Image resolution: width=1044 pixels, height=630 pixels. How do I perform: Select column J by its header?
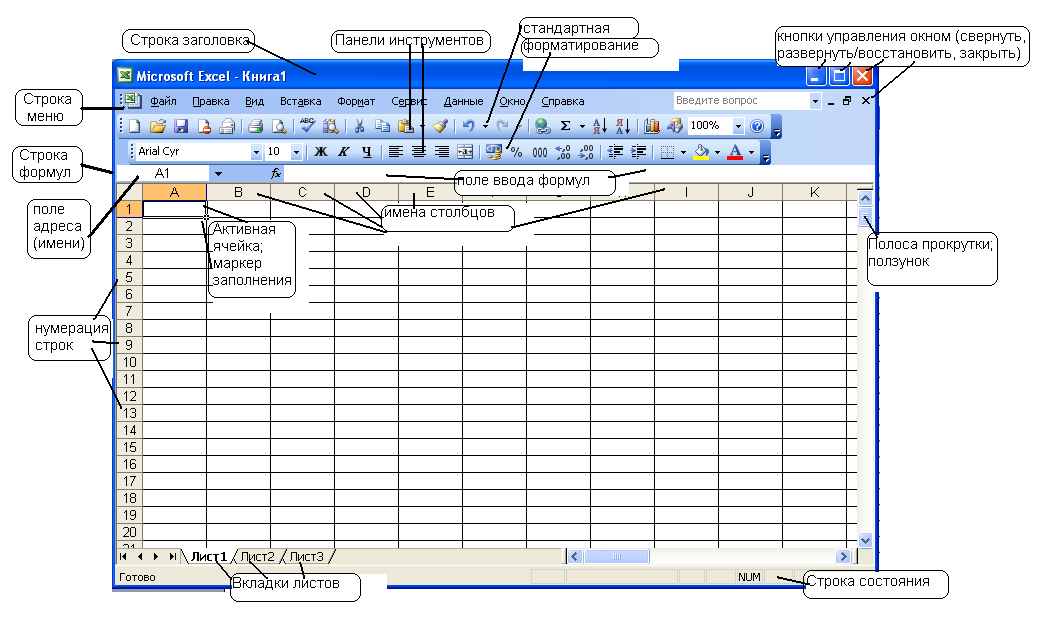coord(750,192)
